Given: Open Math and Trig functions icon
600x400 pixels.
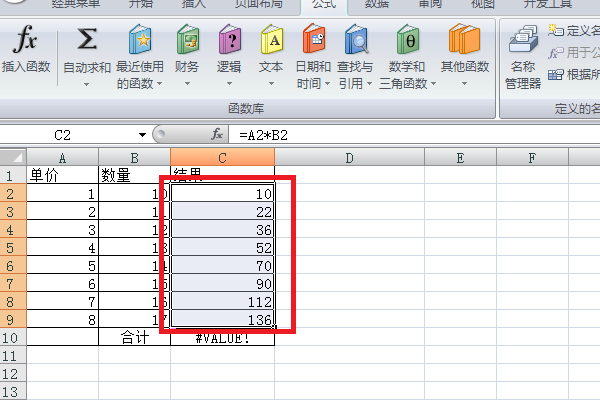Looking at the screenshot, I should point(408,39).
